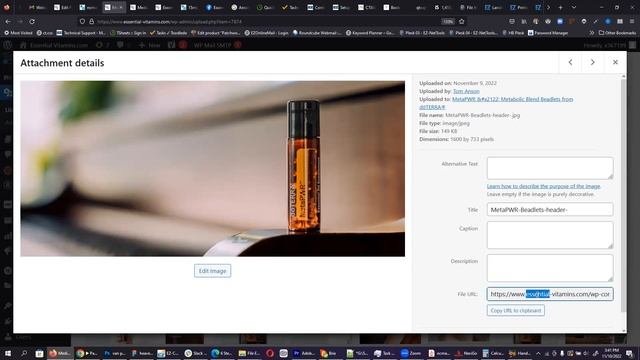
Task: Open Windows taskbar search
Action: (24, 353)
